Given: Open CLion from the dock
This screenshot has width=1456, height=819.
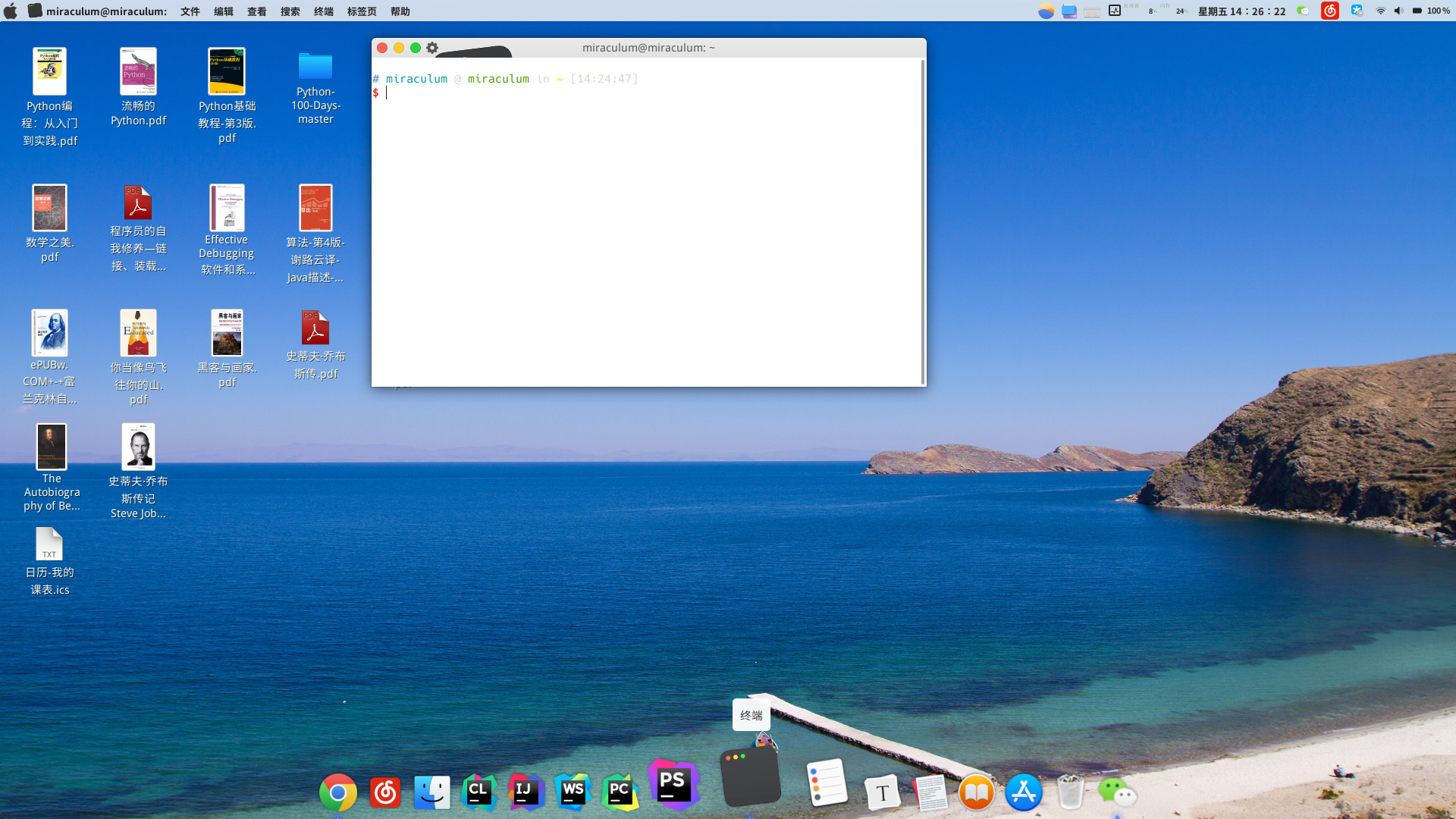Looking at the screenshot, I should [x=479, y=792].
